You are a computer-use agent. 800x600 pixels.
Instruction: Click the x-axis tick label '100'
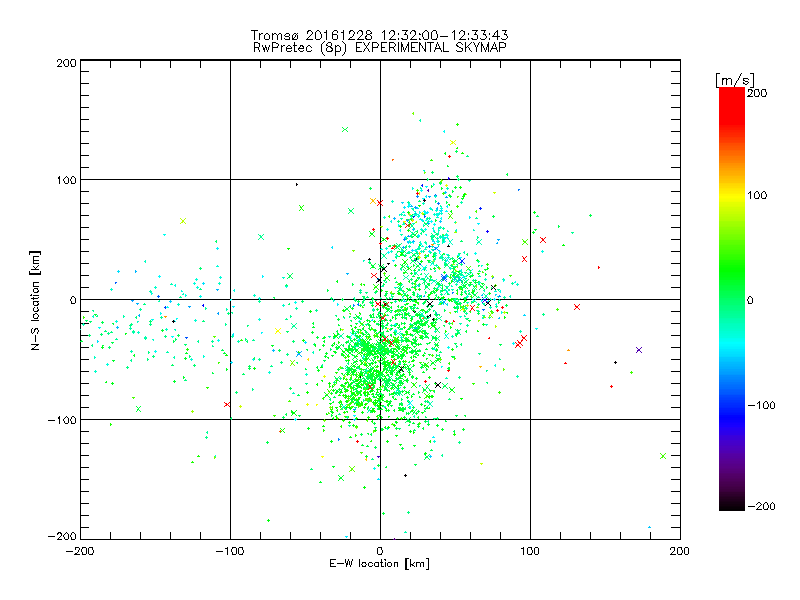coord(530,551)
